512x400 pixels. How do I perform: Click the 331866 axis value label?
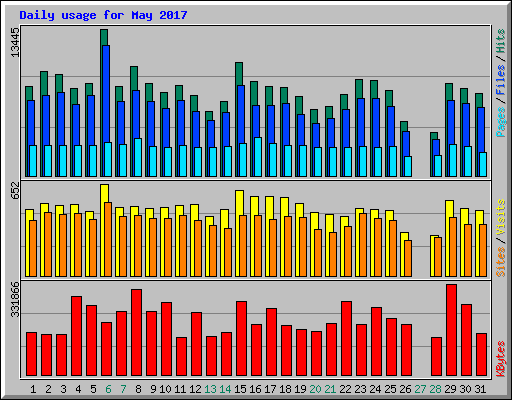coord(15,299)
